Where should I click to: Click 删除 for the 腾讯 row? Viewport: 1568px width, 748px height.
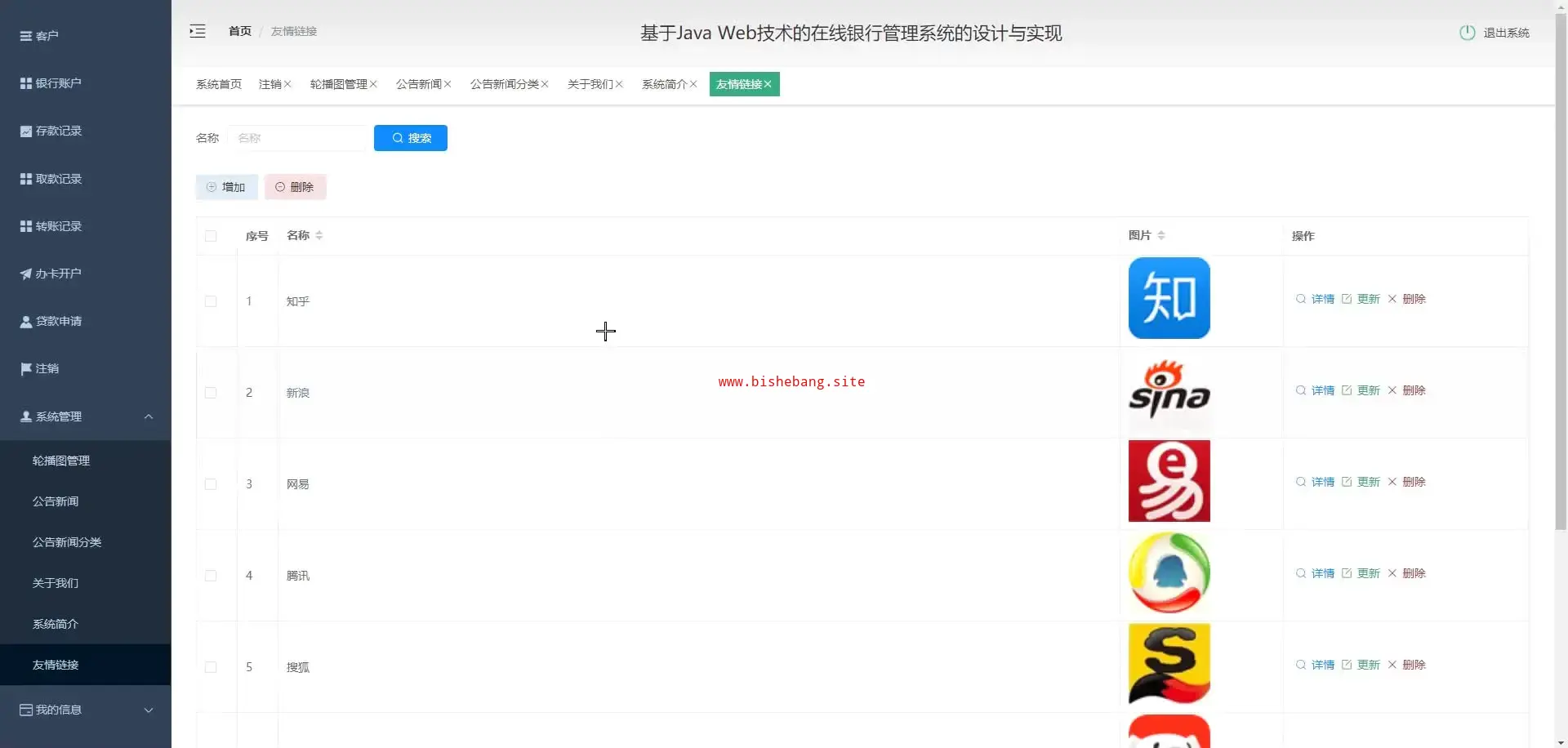1406,573
